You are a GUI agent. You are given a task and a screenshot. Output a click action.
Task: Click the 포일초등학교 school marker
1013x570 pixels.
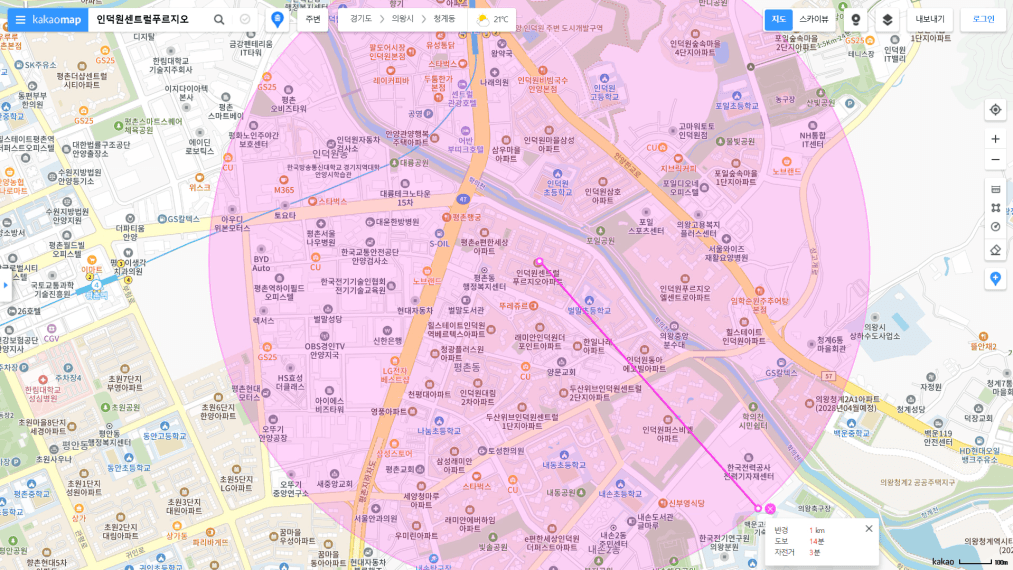pyautogui.click(x=736, y=96)
